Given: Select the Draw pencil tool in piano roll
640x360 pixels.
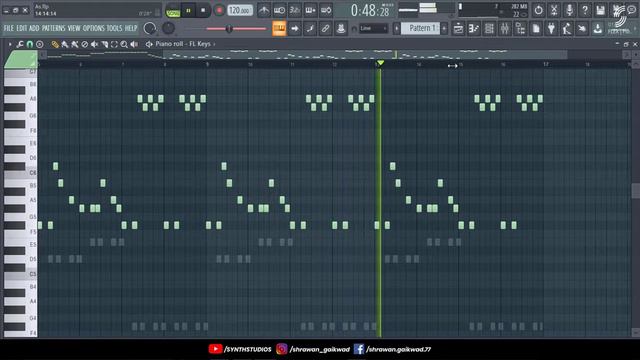Looking at the screenshot, I should tap(55, 44).
